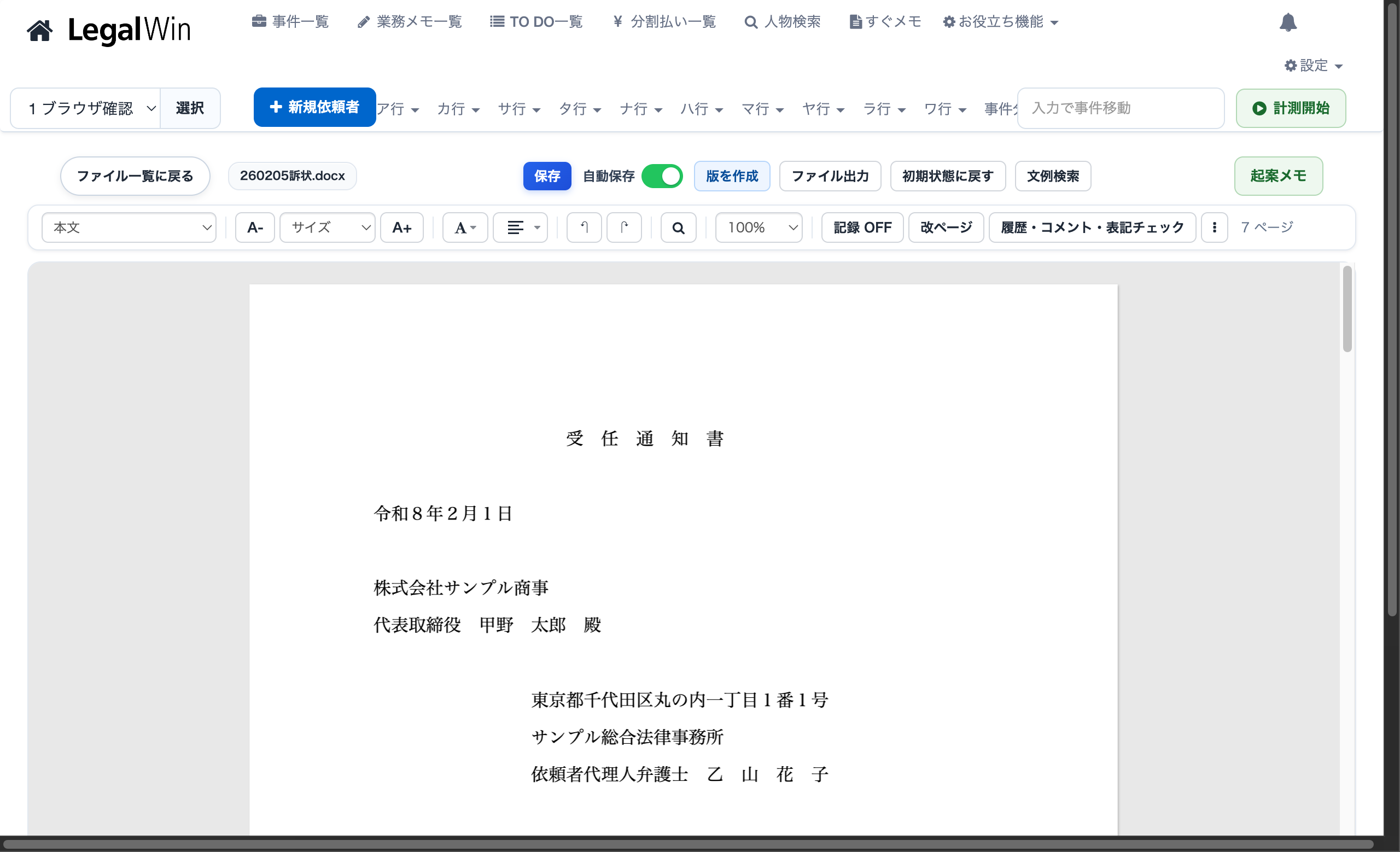This screenshot has width=1400, height=852.
Task: Click the 受任通知書 document title
Action: [x=645, y=439]
